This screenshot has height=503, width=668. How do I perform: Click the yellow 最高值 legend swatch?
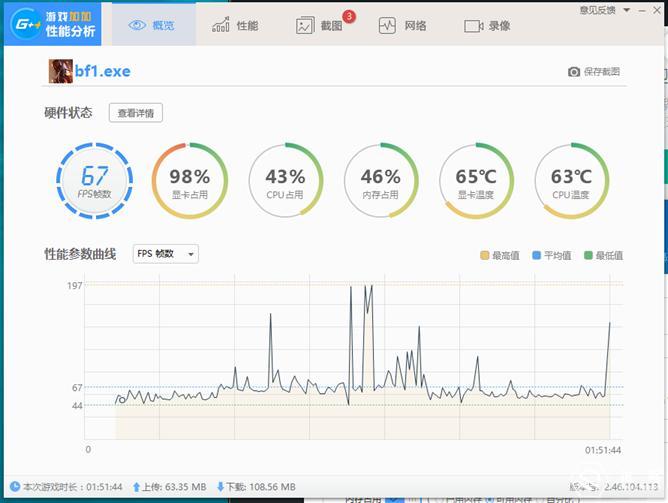coord(484,255)
